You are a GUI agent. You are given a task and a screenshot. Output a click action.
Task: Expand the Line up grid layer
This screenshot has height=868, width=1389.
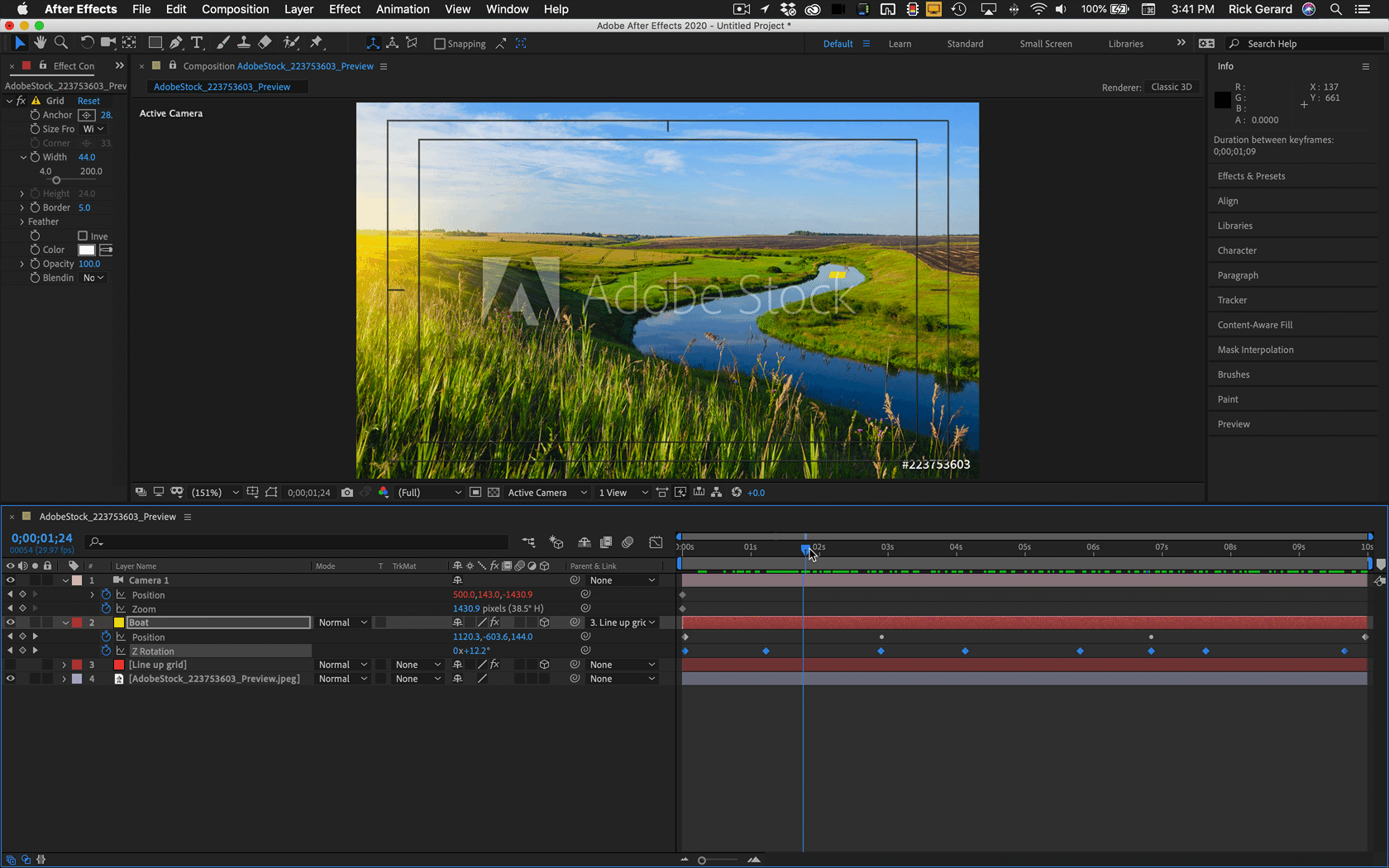click(x=64, y=665)
